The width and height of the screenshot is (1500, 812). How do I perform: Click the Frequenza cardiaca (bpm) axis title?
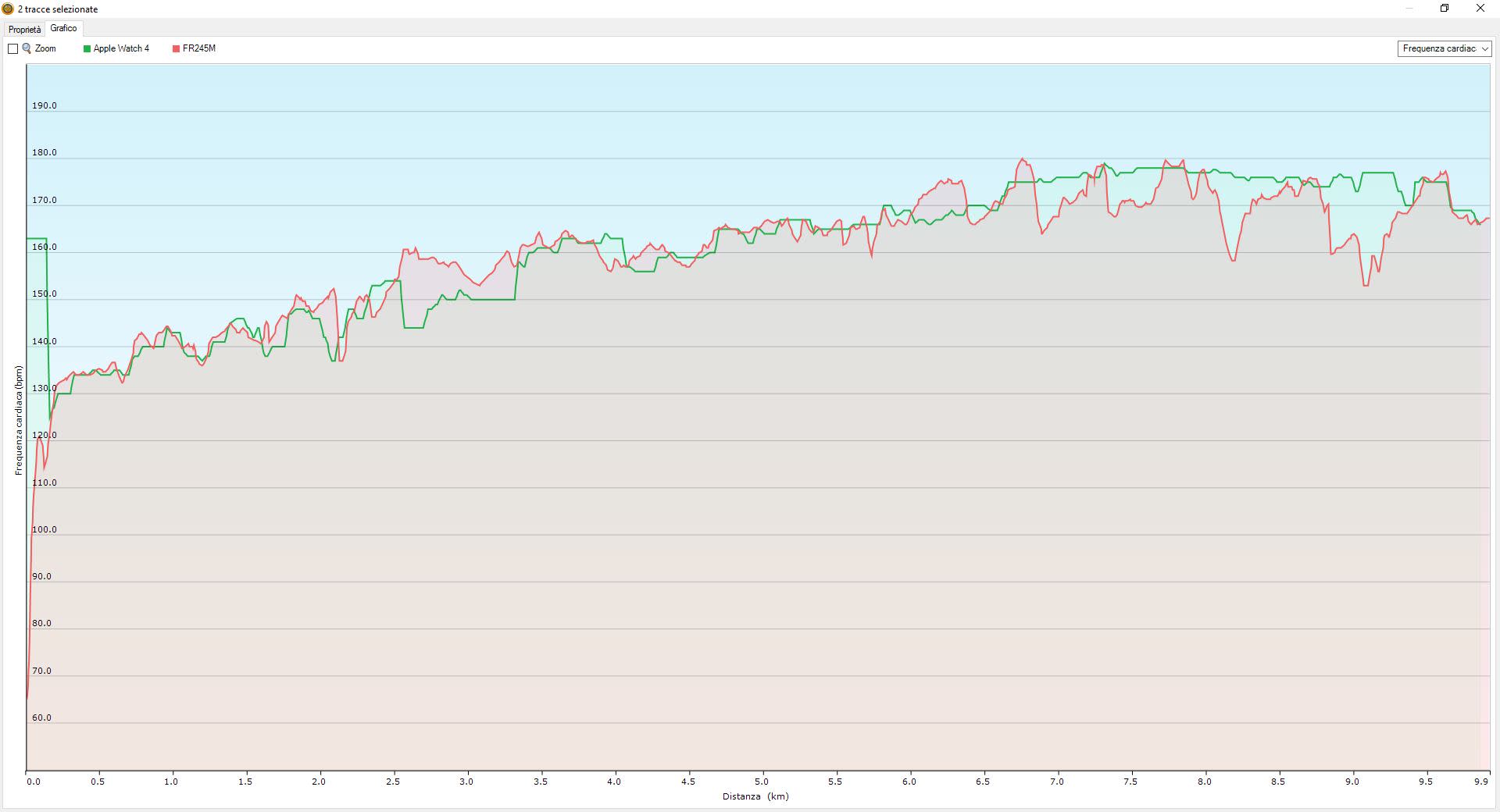tap(19, 420)
